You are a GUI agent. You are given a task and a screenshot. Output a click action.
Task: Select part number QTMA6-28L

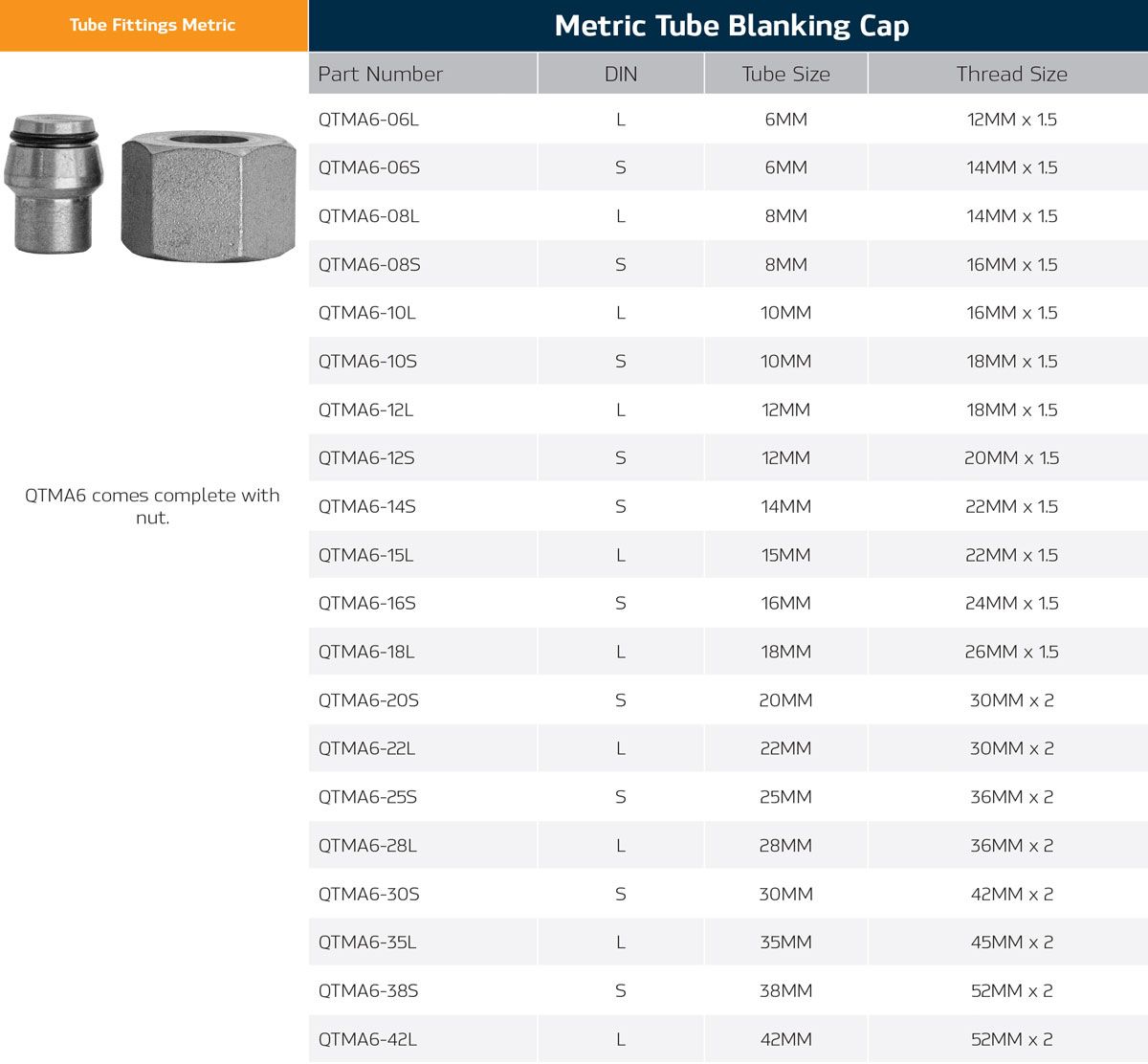367,846
